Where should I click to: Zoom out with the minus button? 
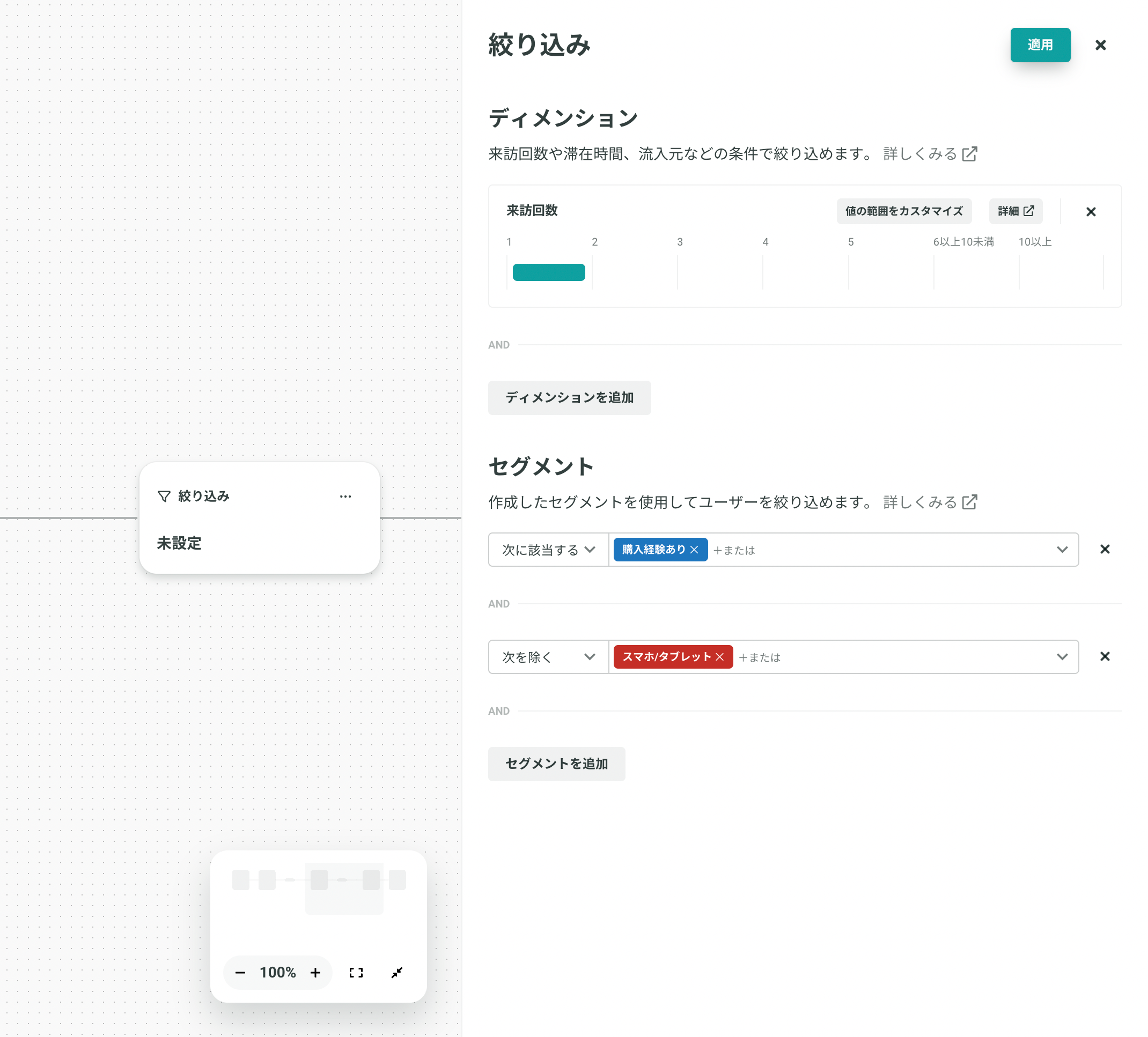coord(240,973)
